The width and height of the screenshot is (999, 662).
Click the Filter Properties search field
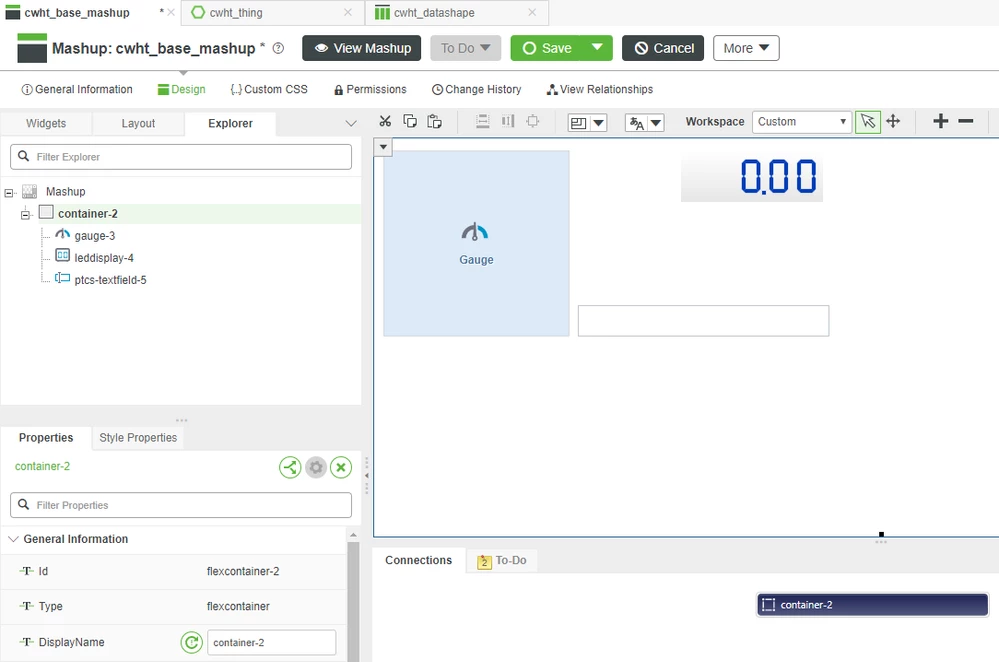coord(181,505)
